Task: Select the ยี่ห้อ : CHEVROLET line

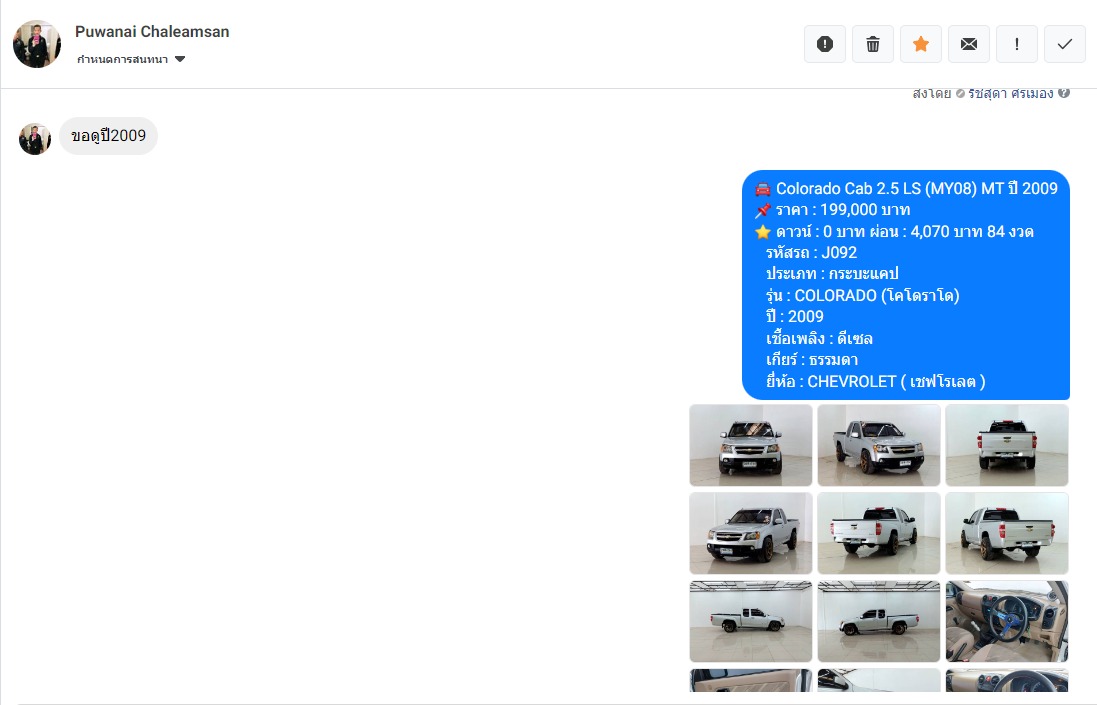Action: tap(876, 381)
